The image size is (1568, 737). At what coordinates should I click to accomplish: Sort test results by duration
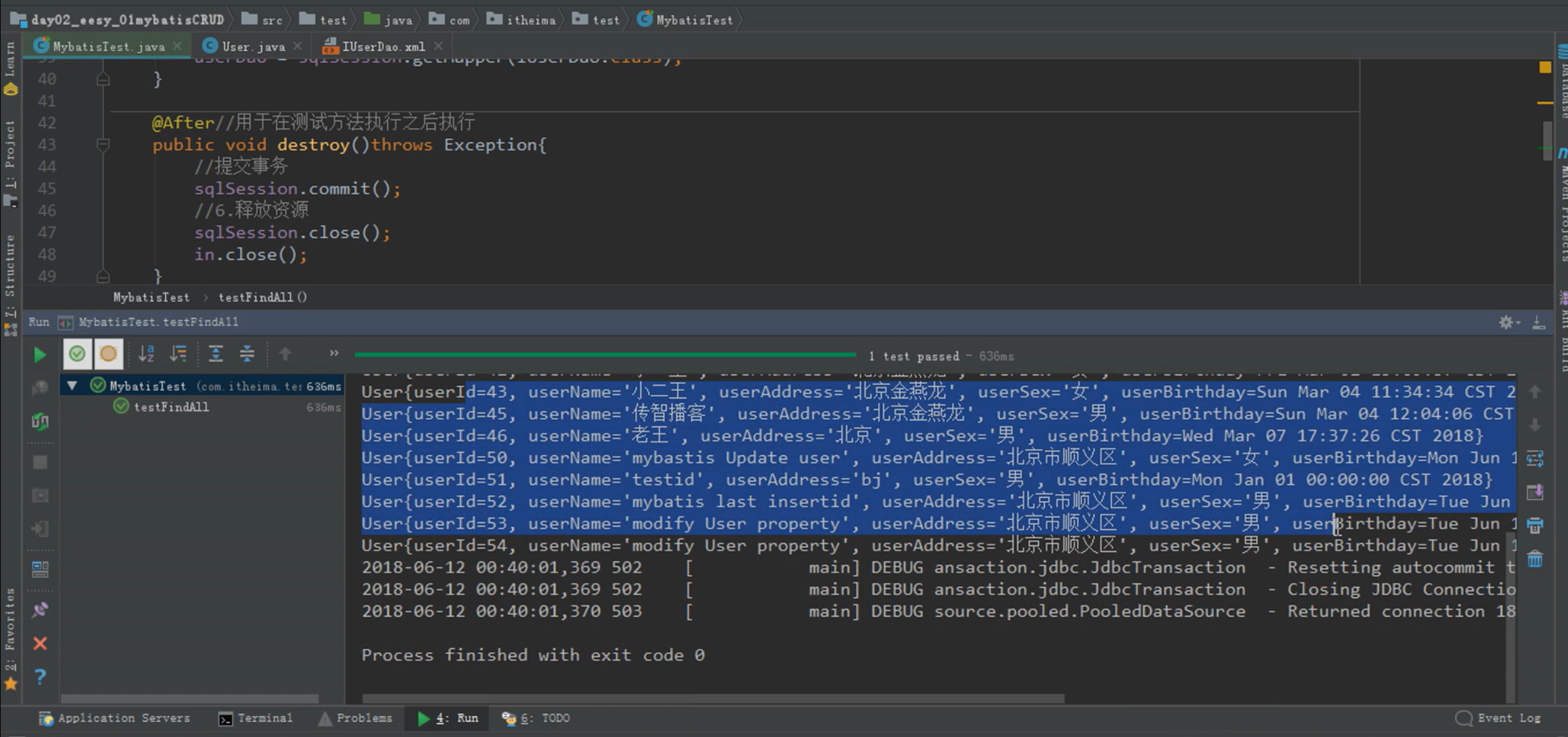pyautogui.click(x=178, y=354)
